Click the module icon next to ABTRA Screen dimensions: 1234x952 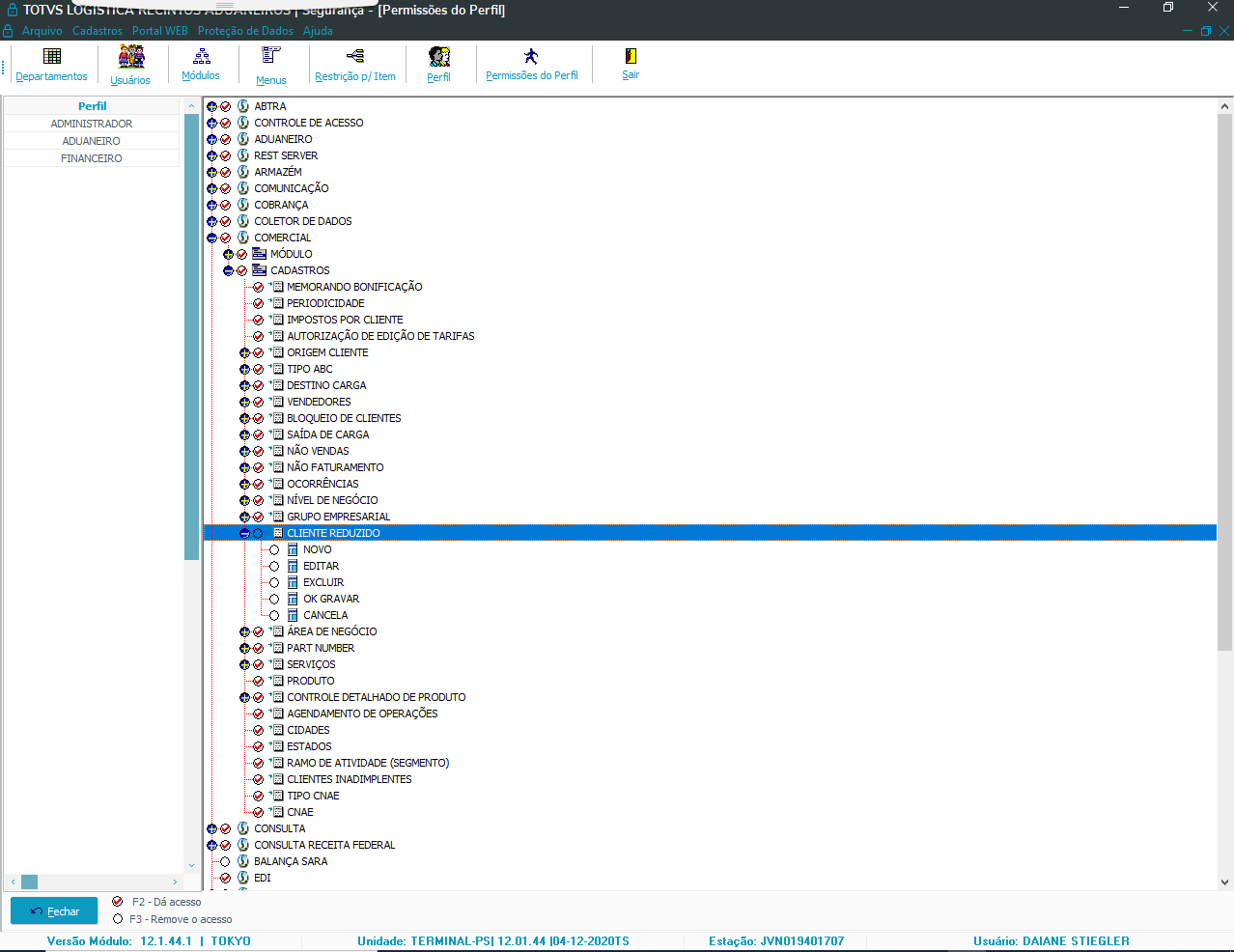[x=243, y=106]
